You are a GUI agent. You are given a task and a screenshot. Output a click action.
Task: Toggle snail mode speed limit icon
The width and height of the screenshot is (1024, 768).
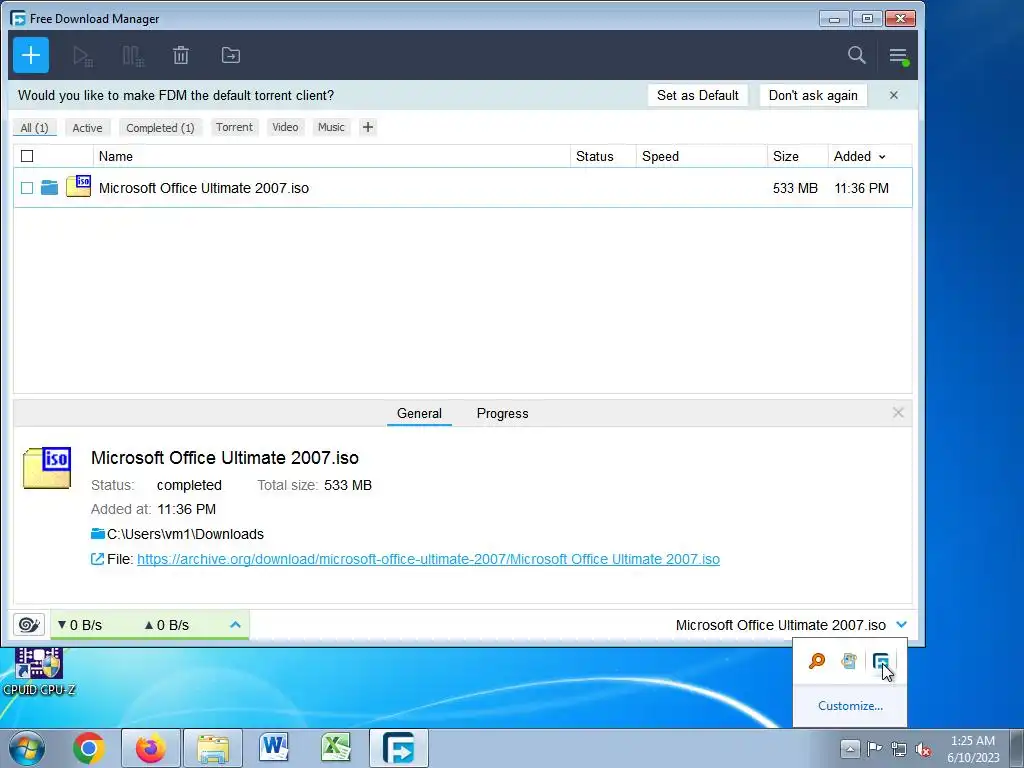point(29,625)
